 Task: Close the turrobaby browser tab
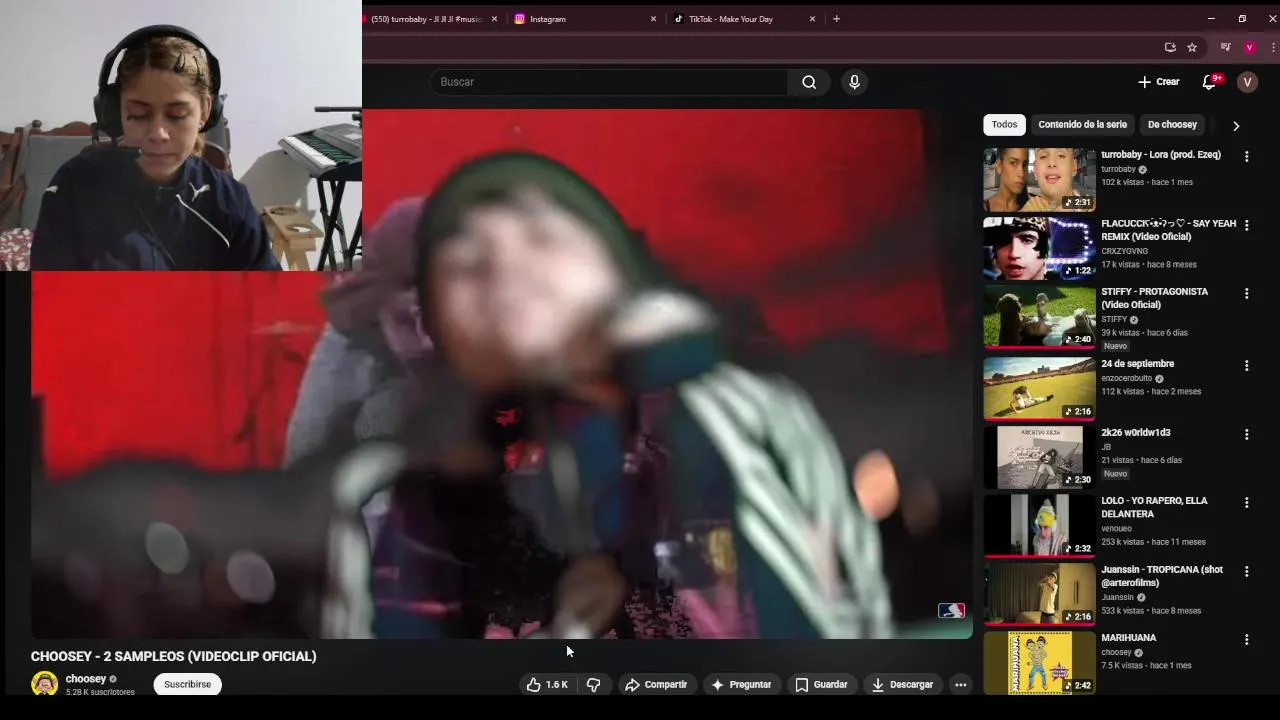coord(494,19)
